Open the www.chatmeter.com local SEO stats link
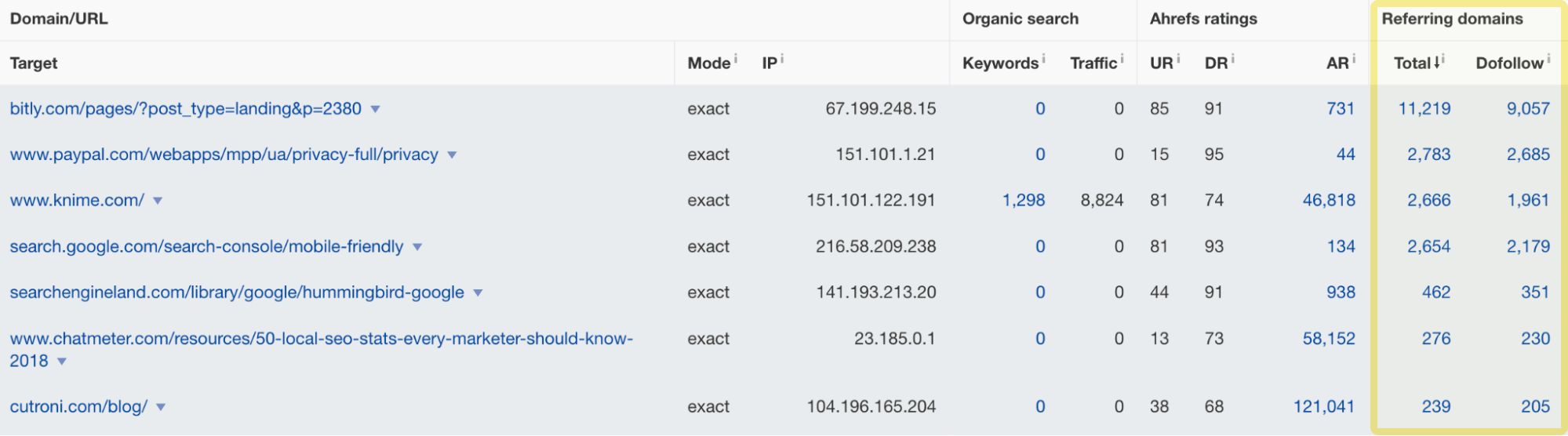1568x436 pixels. point(321,350)
